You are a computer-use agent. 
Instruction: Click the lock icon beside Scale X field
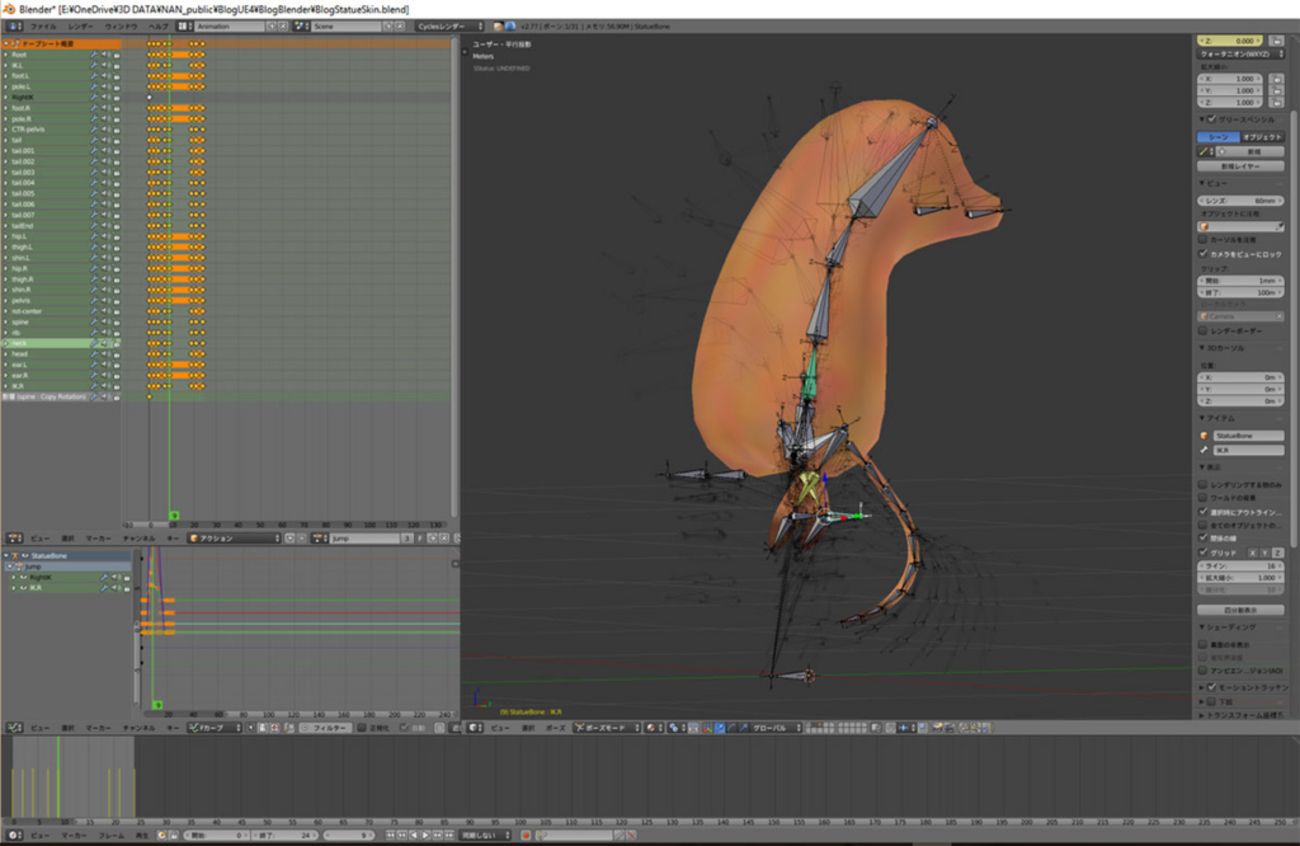pos(1277,78)
